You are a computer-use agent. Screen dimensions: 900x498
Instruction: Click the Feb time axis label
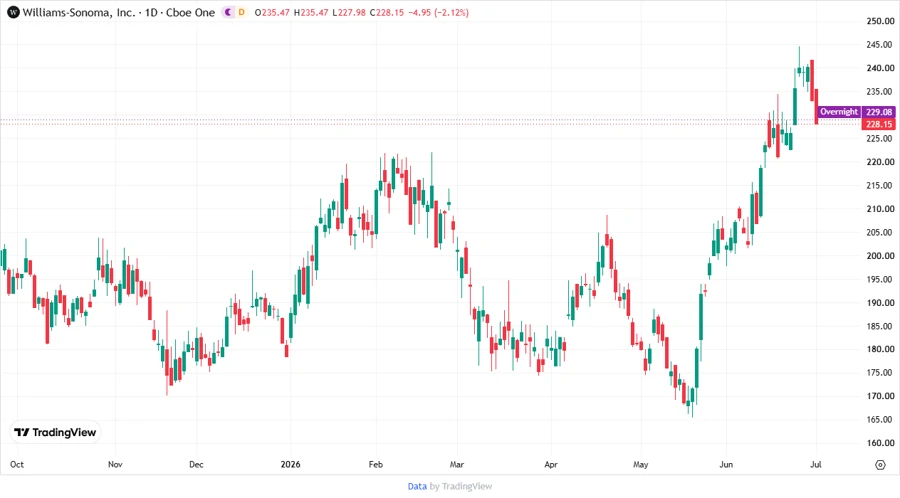point(375,464)
